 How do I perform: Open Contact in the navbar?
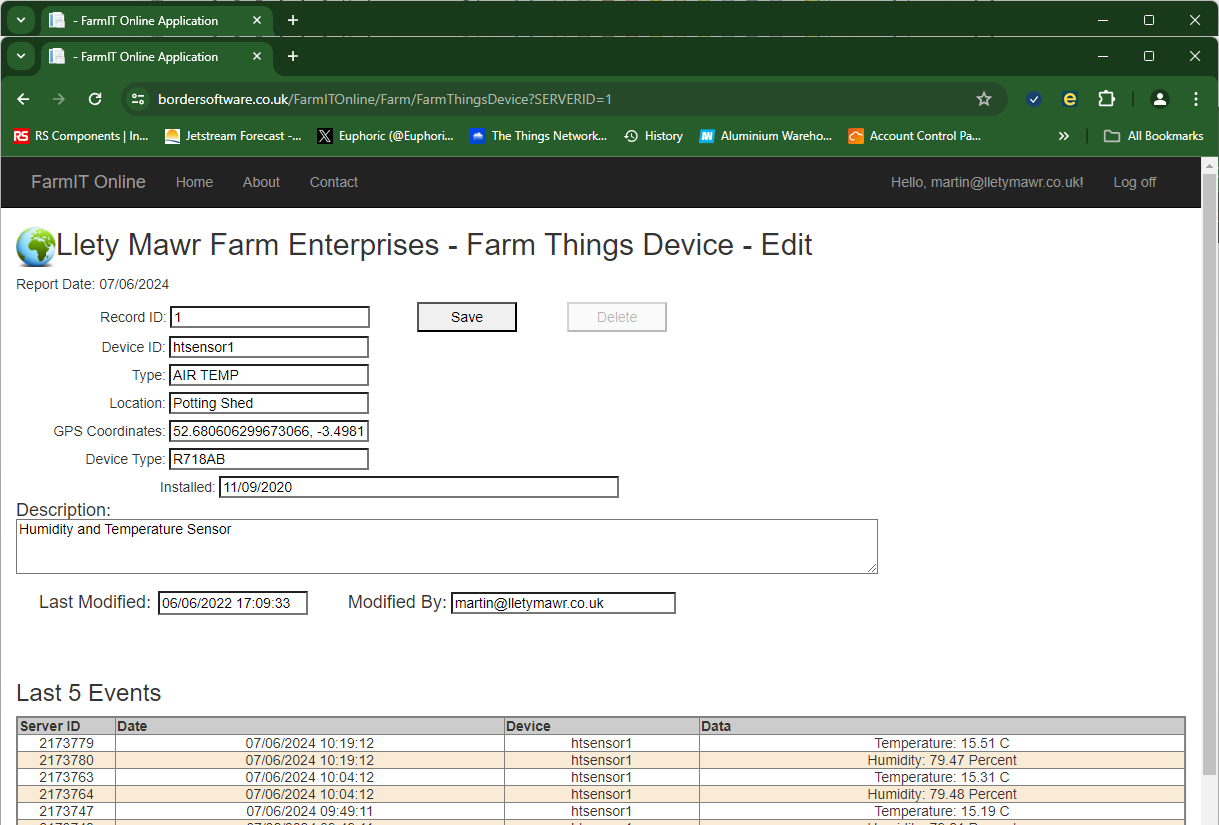pyautogui.click(x=334, y=182)
